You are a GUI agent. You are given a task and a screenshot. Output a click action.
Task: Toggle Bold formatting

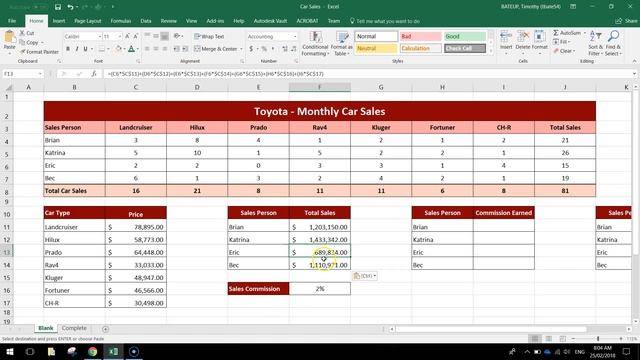[68, 49]
